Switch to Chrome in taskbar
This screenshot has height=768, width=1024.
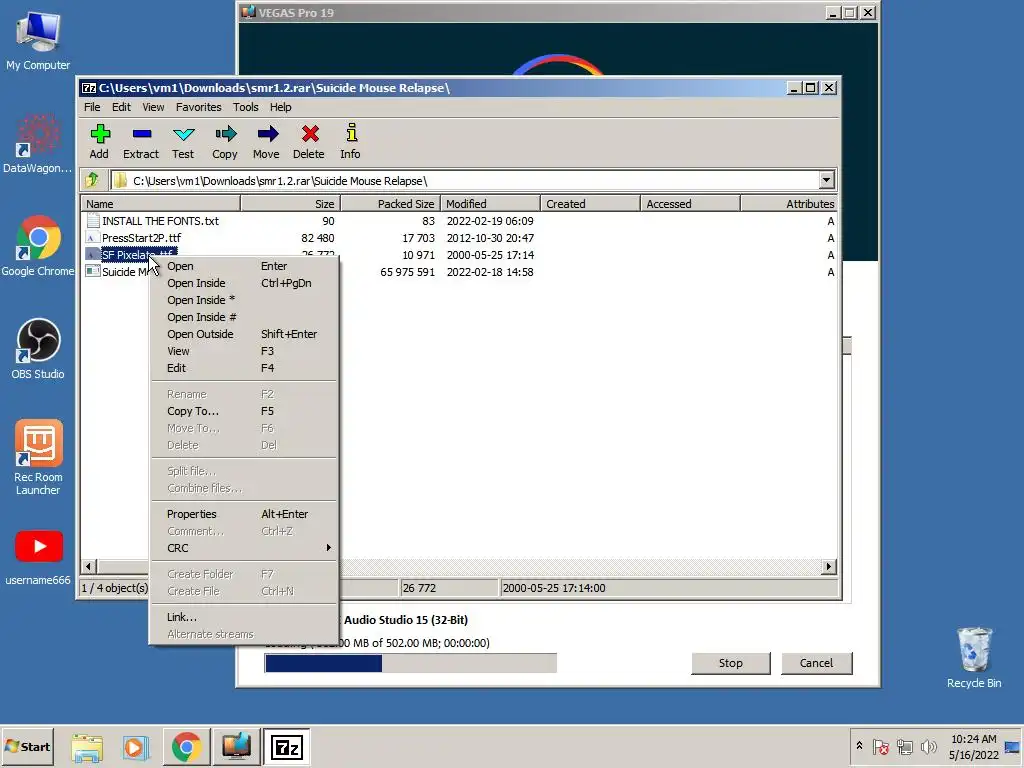(186, 747)
